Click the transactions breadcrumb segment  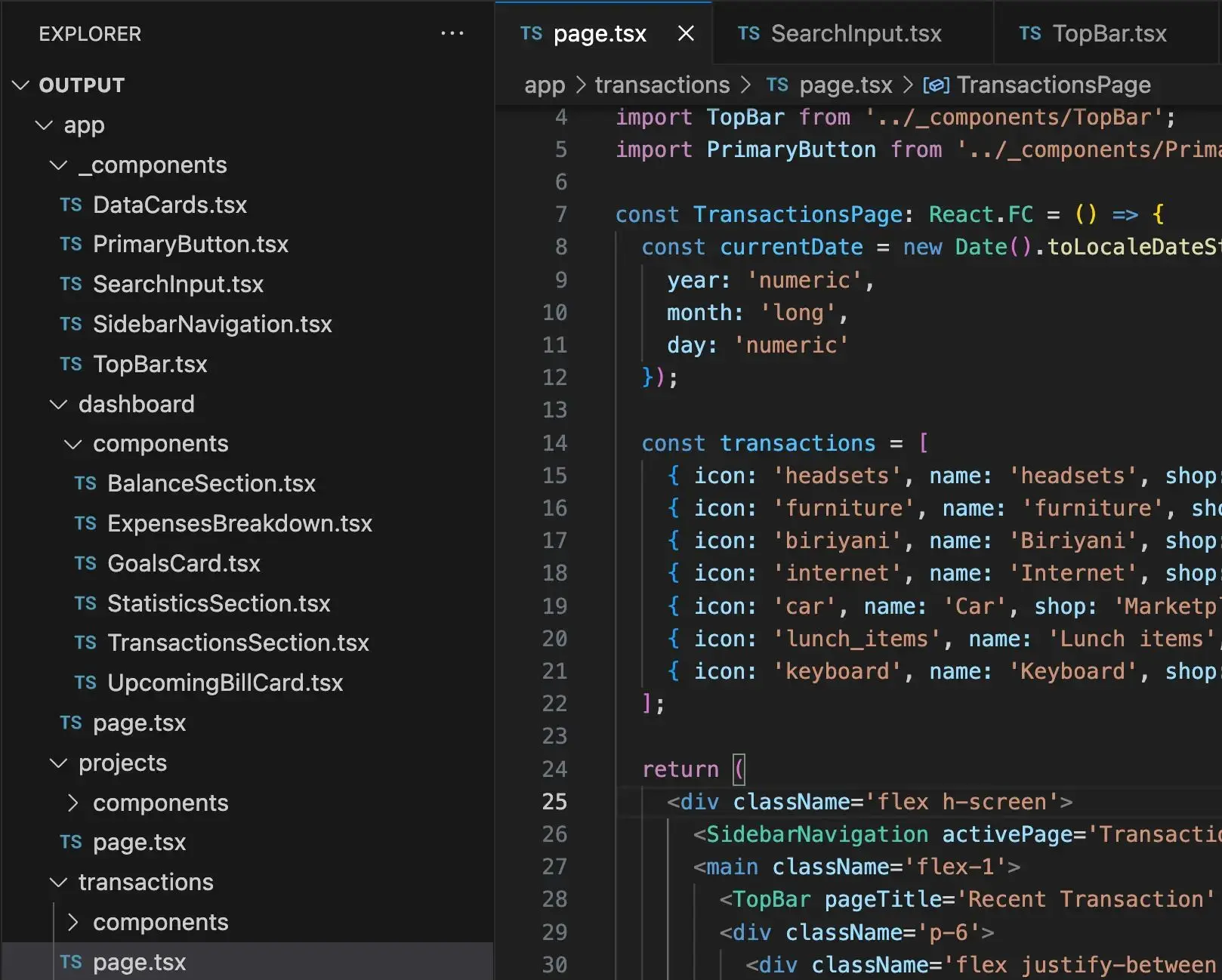662,85
